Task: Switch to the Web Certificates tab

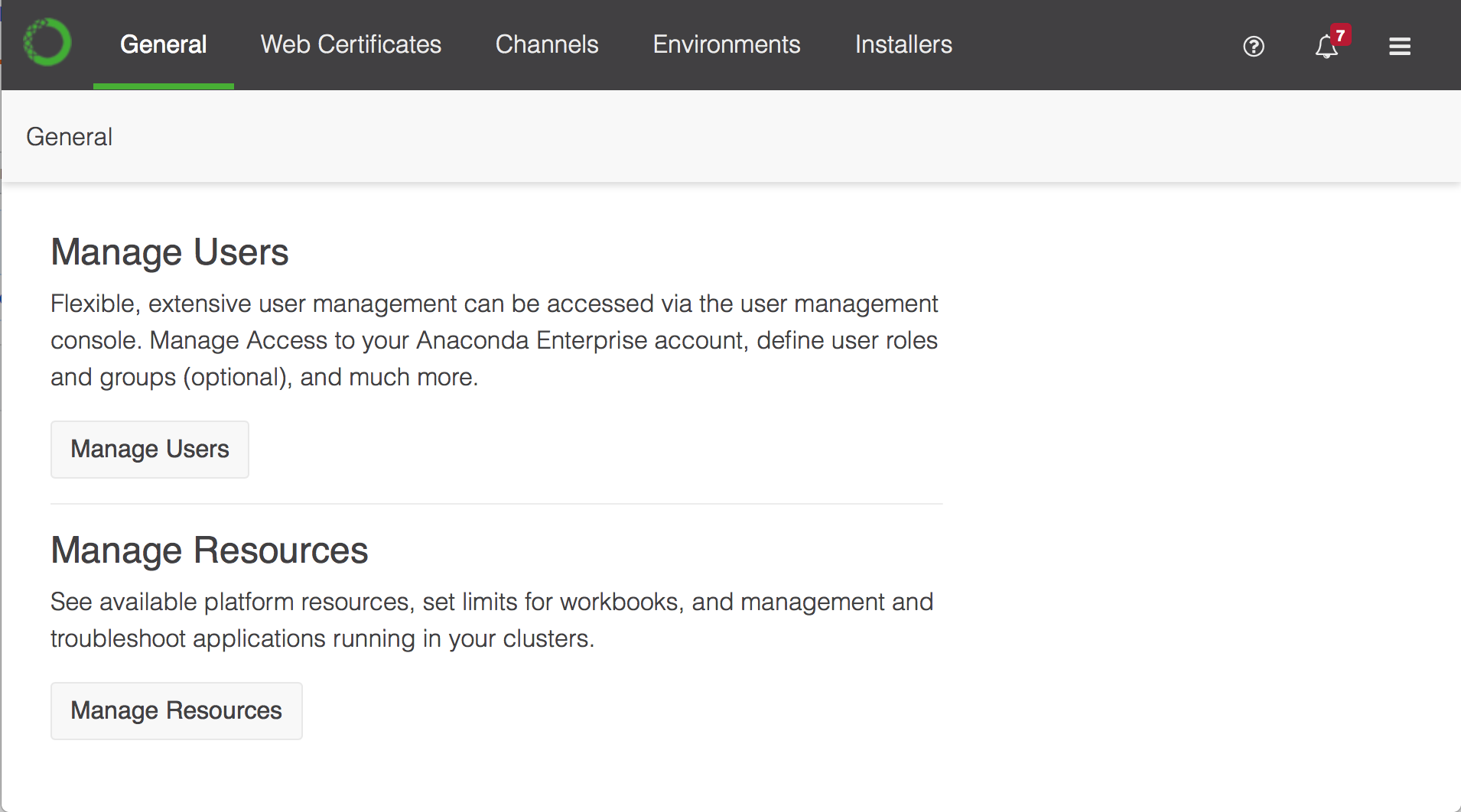Action: 351,44
